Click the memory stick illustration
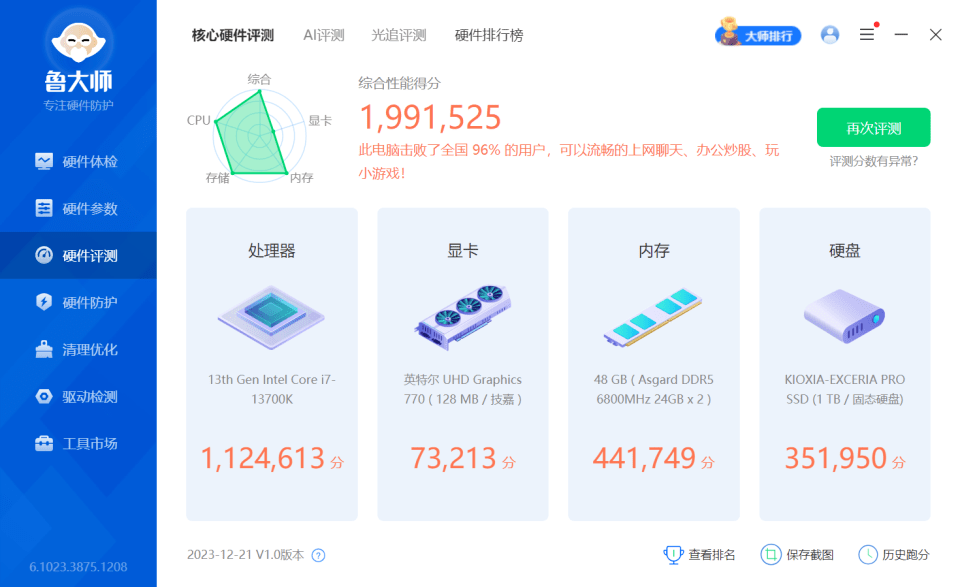 653,317
